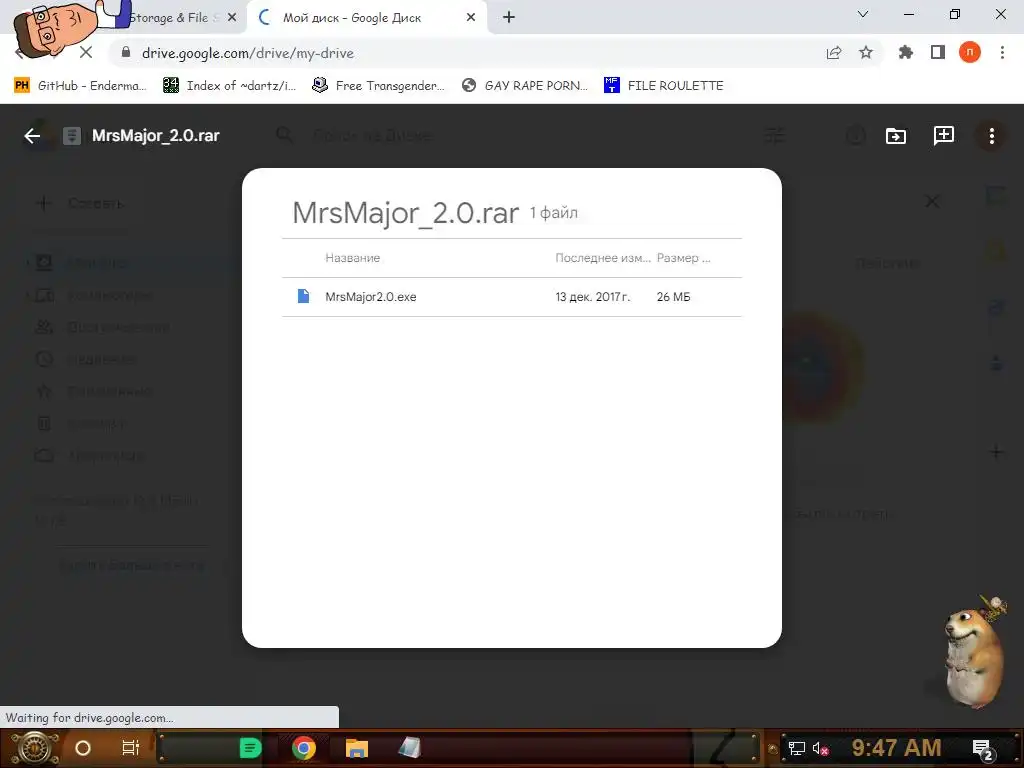Screen dimensions: 1024x768
Task: Click the blue file icon beside MrsMajor2.0.exe
Action: point(303,296)
